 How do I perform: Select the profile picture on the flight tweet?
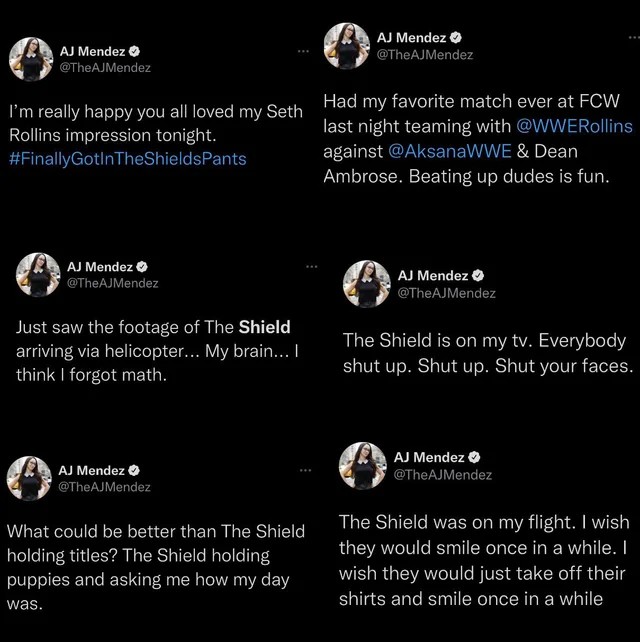362,466
